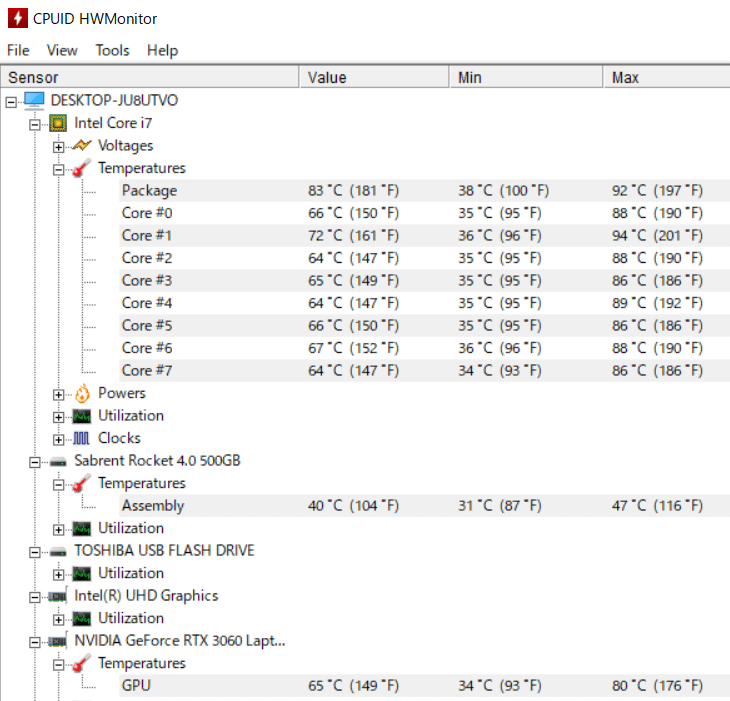Collapse the Intel(R) UHD Graphics node
The height and width of the screenshot is (701, 730).
[34, 597]
